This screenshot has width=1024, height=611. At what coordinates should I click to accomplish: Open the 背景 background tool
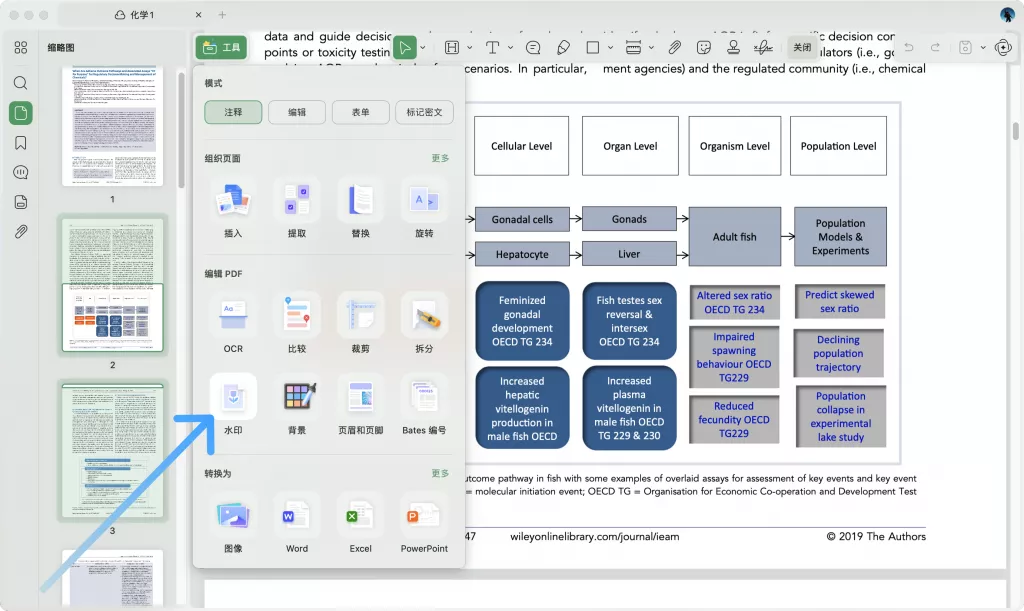click(296, 405)
